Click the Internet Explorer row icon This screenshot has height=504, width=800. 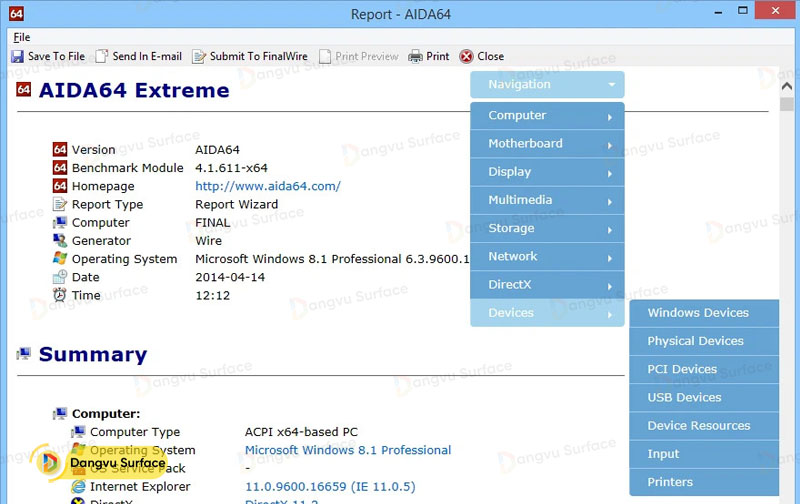point(78,486)
